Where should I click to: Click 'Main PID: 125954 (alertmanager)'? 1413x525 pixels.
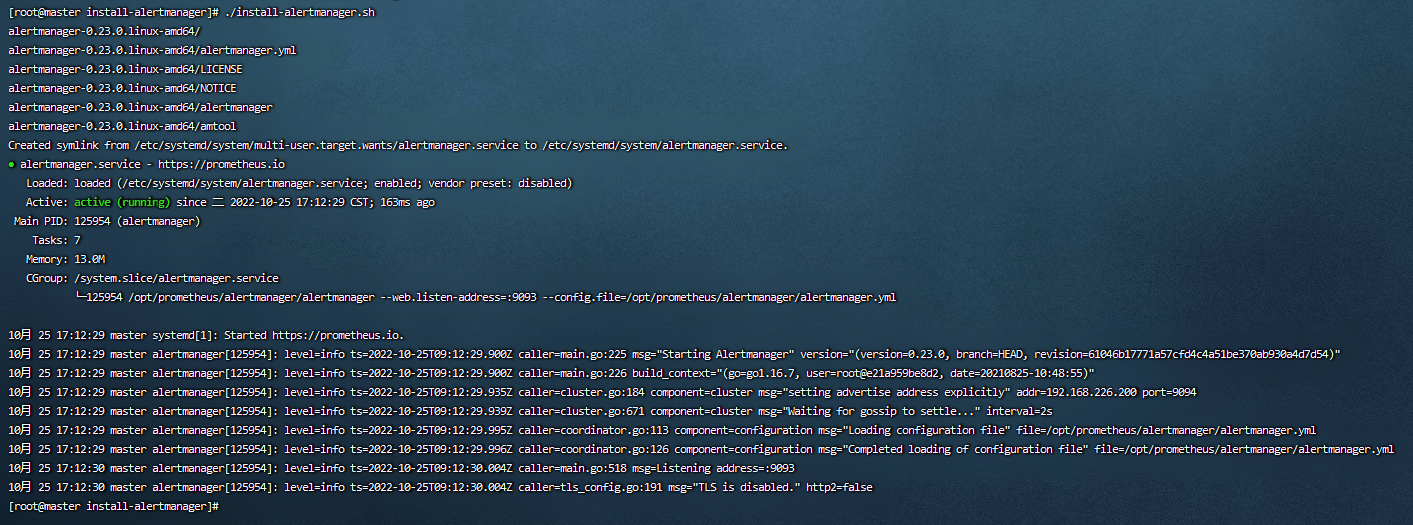pyautogui.click(x=107, y=221)
